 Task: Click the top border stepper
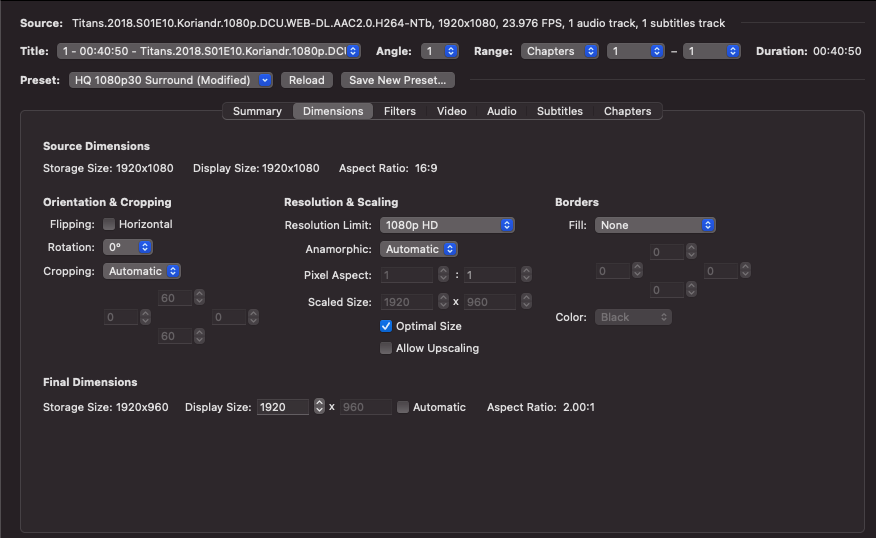click(691, 251)
